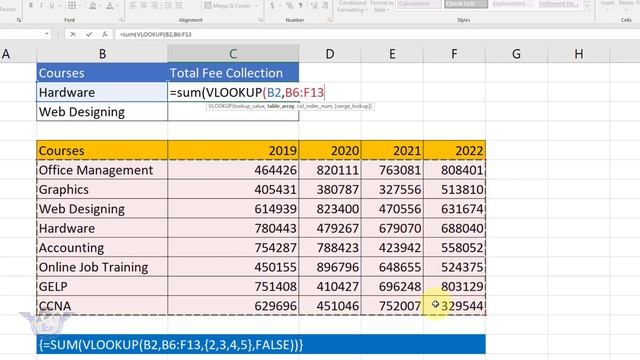Select the 'Total Fee Collection' header cell
Viewport: 640px width, 360px height.
[233, 73]
